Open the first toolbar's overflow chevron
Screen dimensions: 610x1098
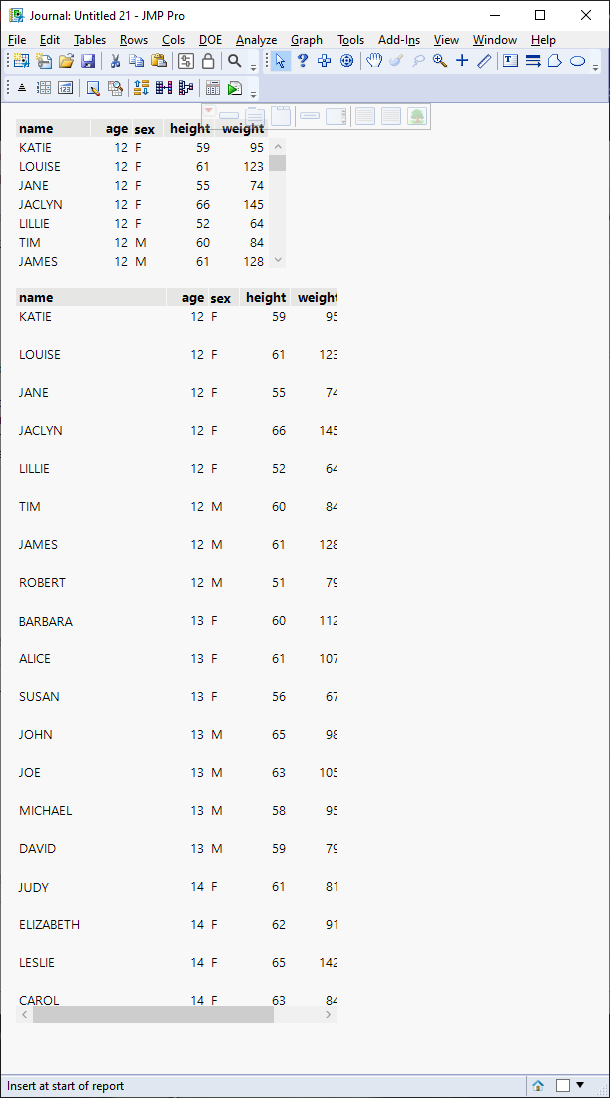click(x=251, y=67)
